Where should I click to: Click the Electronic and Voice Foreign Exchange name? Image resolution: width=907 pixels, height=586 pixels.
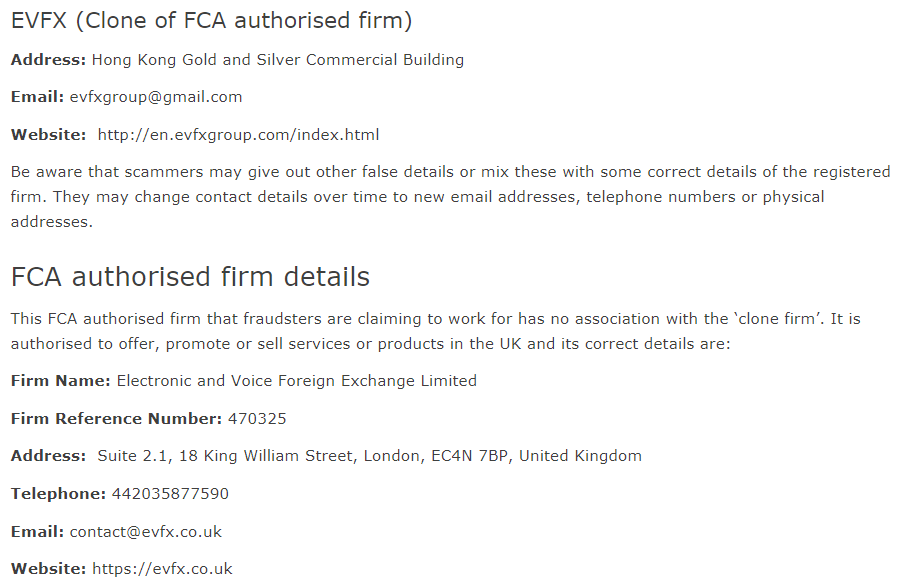297,381
